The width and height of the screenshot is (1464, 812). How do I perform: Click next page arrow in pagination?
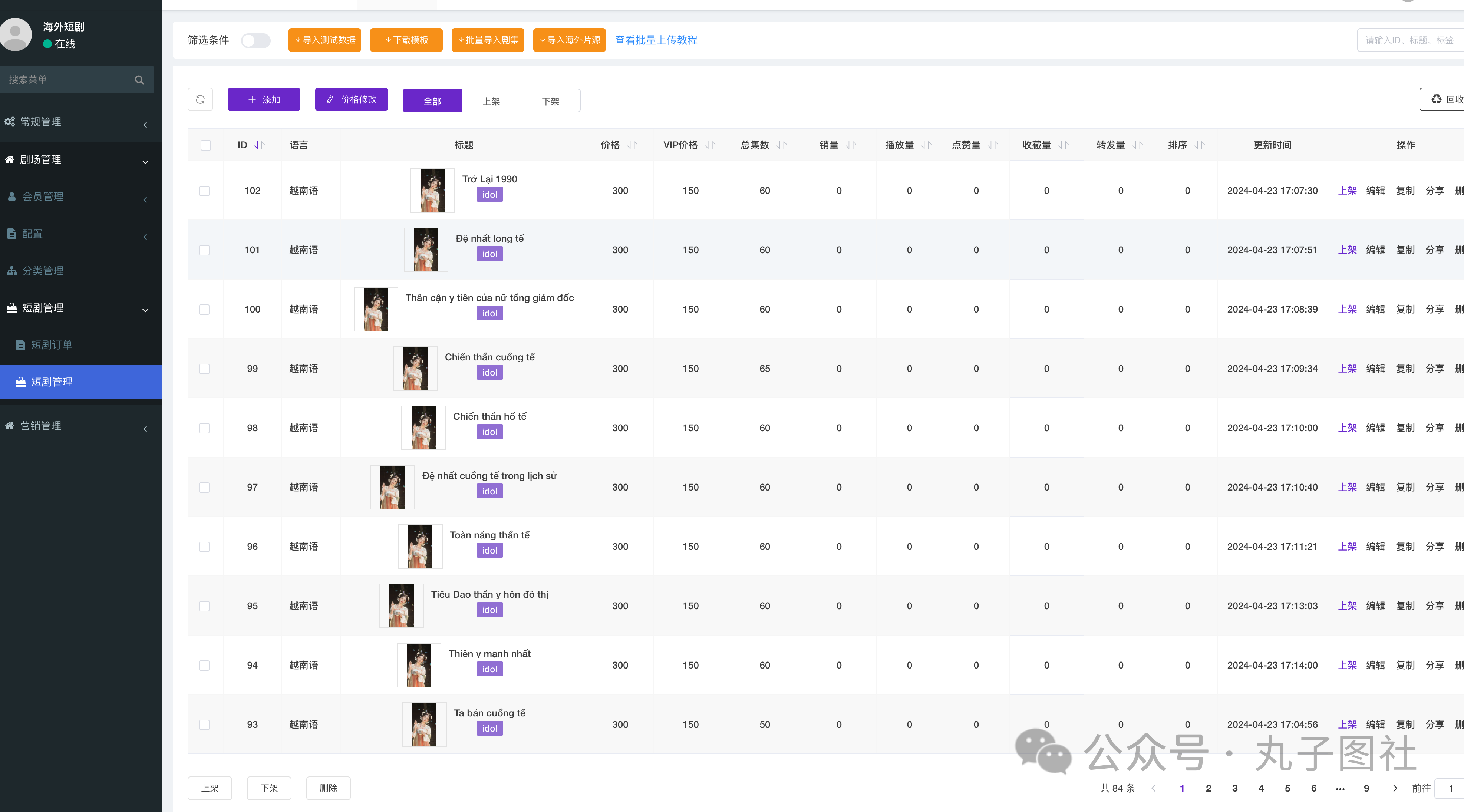point(1395,789)
